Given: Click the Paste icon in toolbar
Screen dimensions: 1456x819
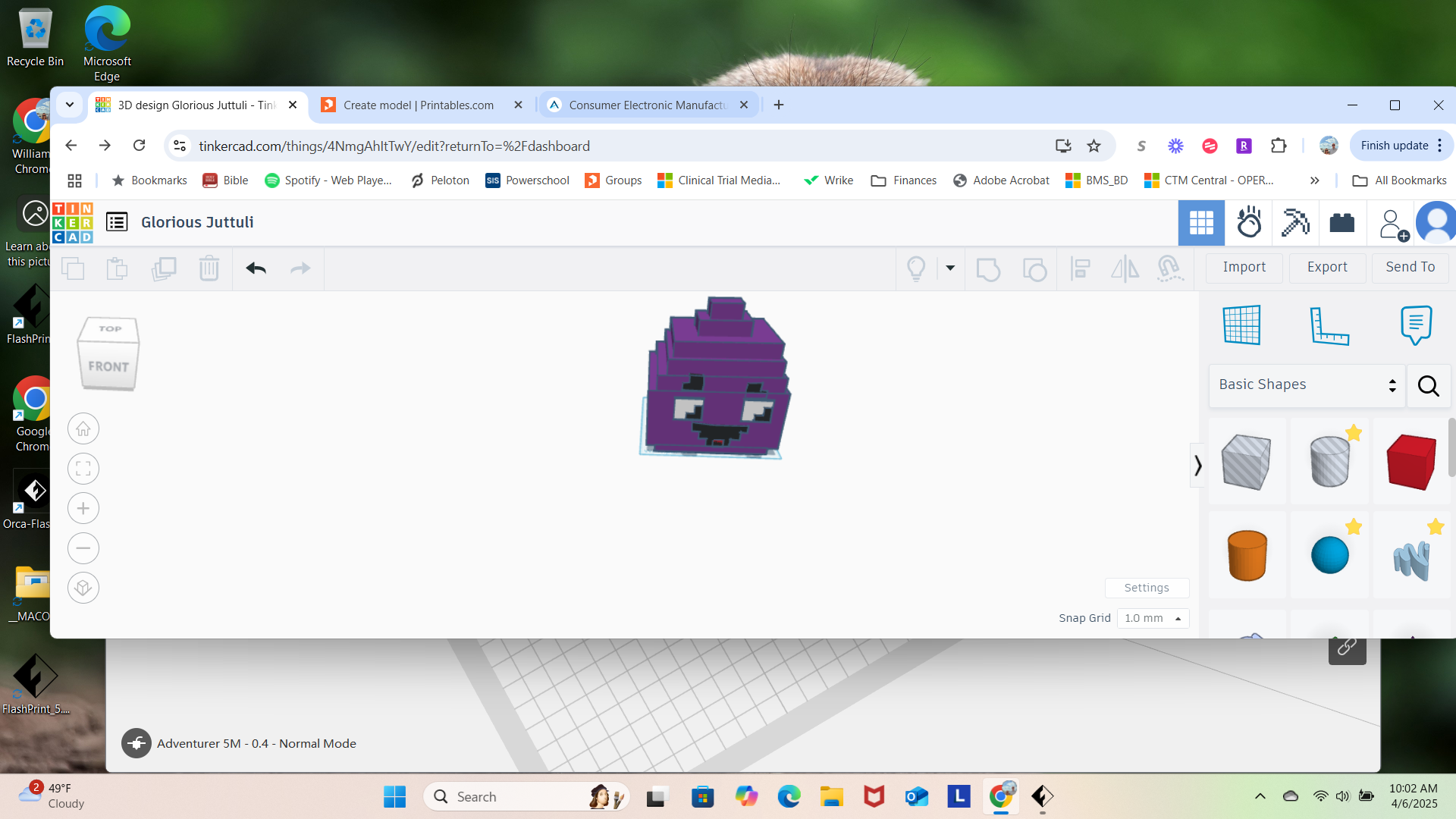Looking at the screenshot, I should click(117, 268).
